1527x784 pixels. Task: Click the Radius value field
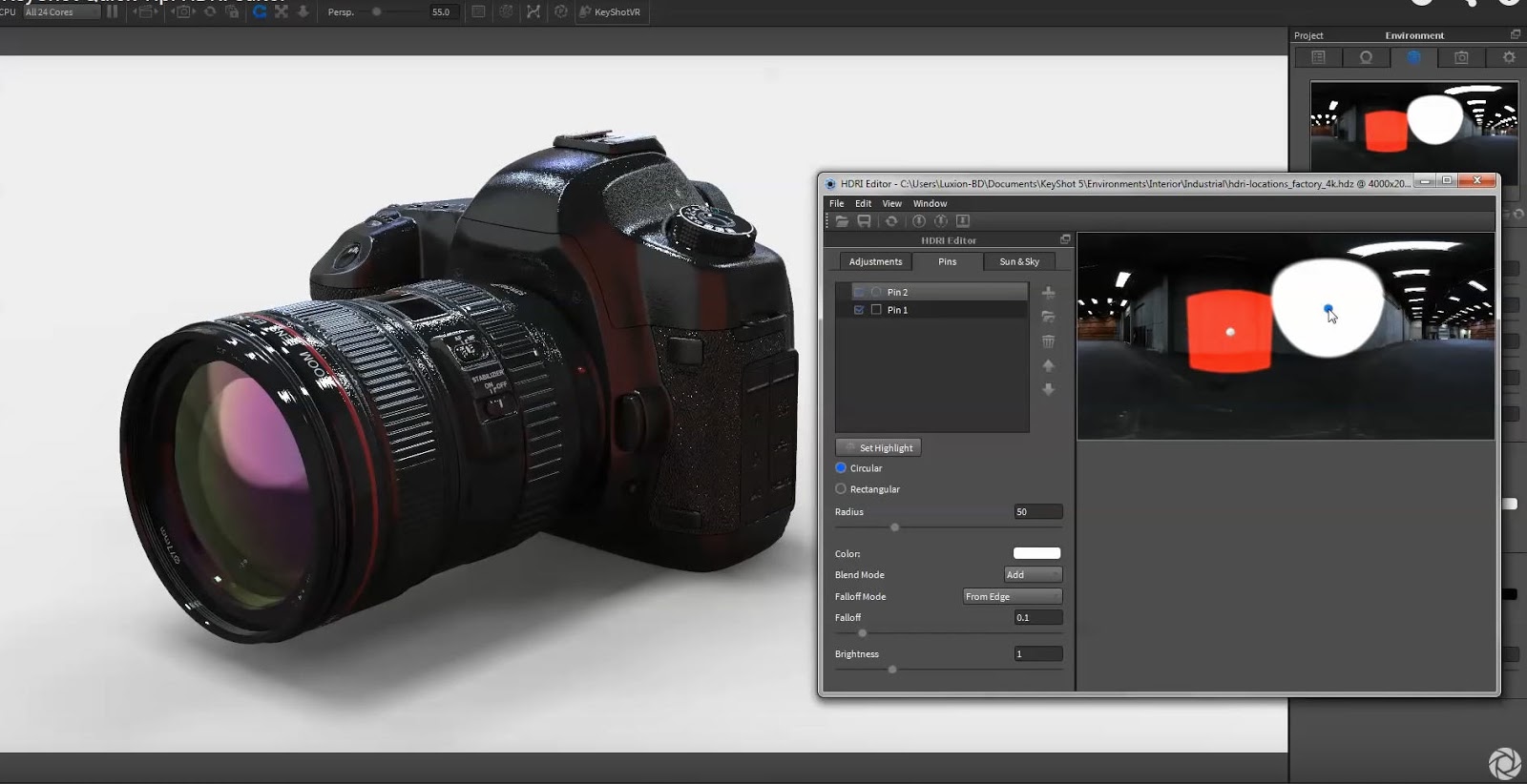tap(1037, 512)
